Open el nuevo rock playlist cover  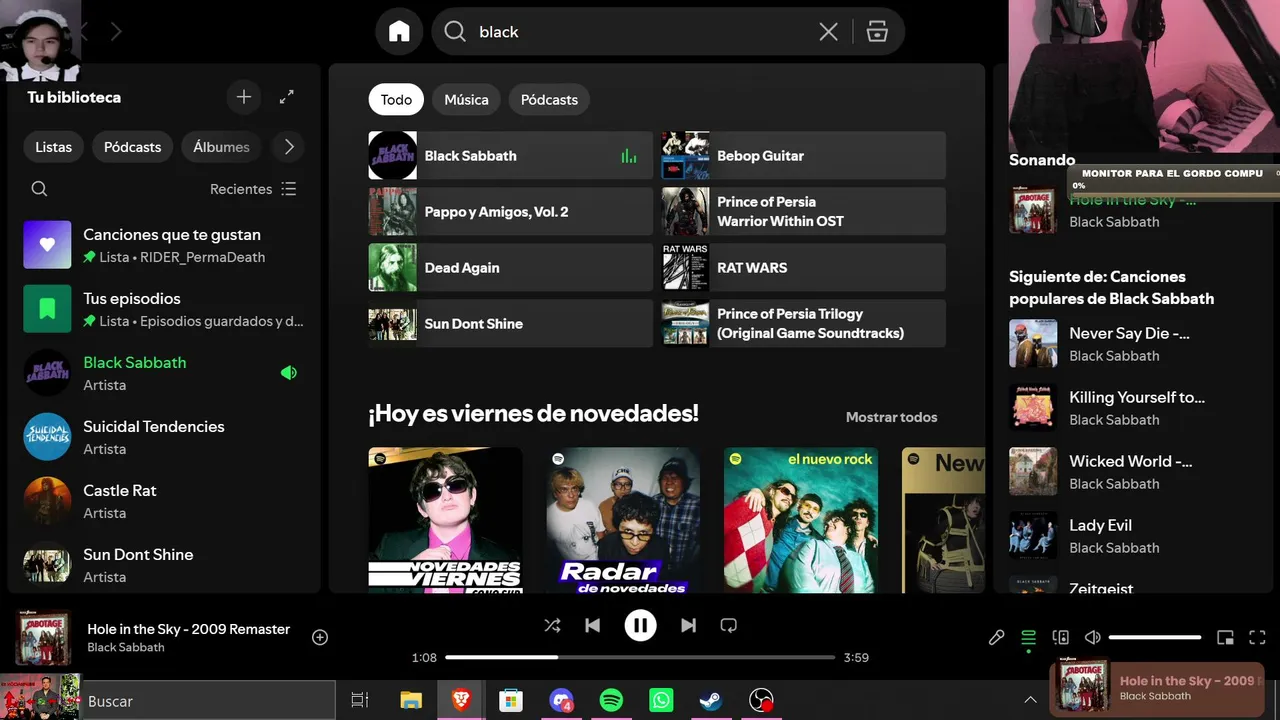coord(801,520)
